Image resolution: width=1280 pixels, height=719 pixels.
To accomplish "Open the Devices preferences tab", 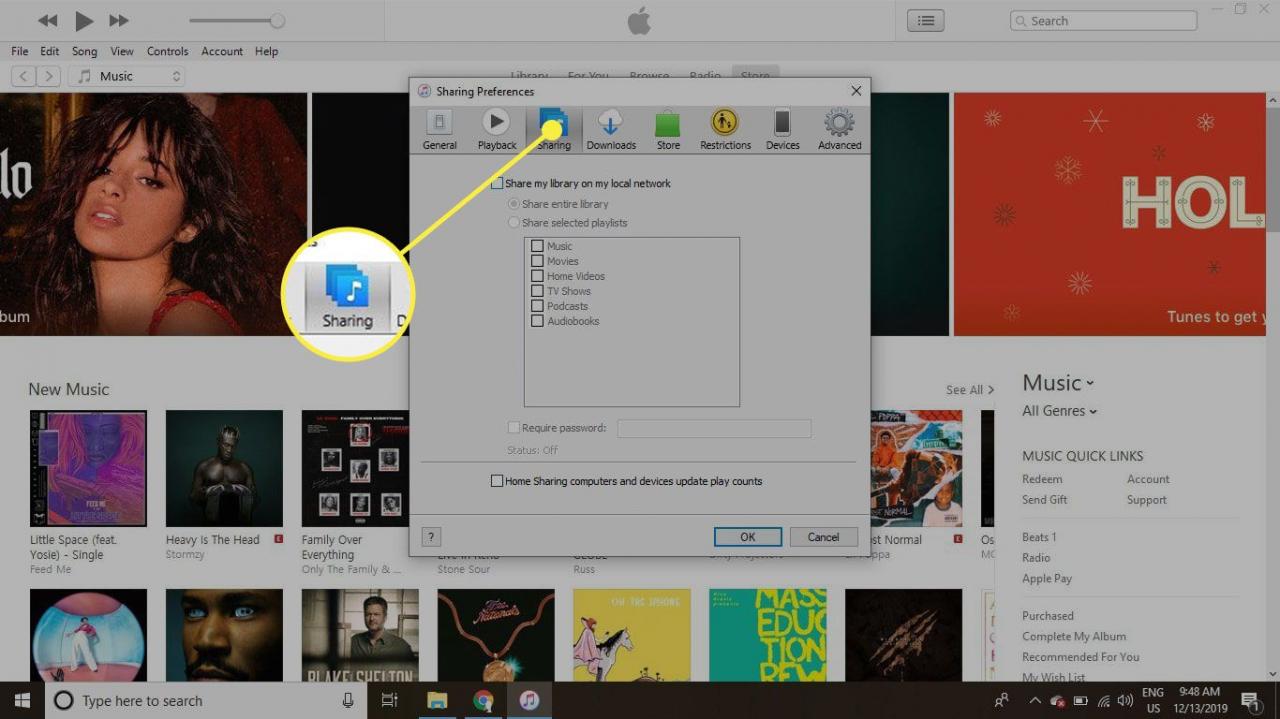I will tap(782, 129).
